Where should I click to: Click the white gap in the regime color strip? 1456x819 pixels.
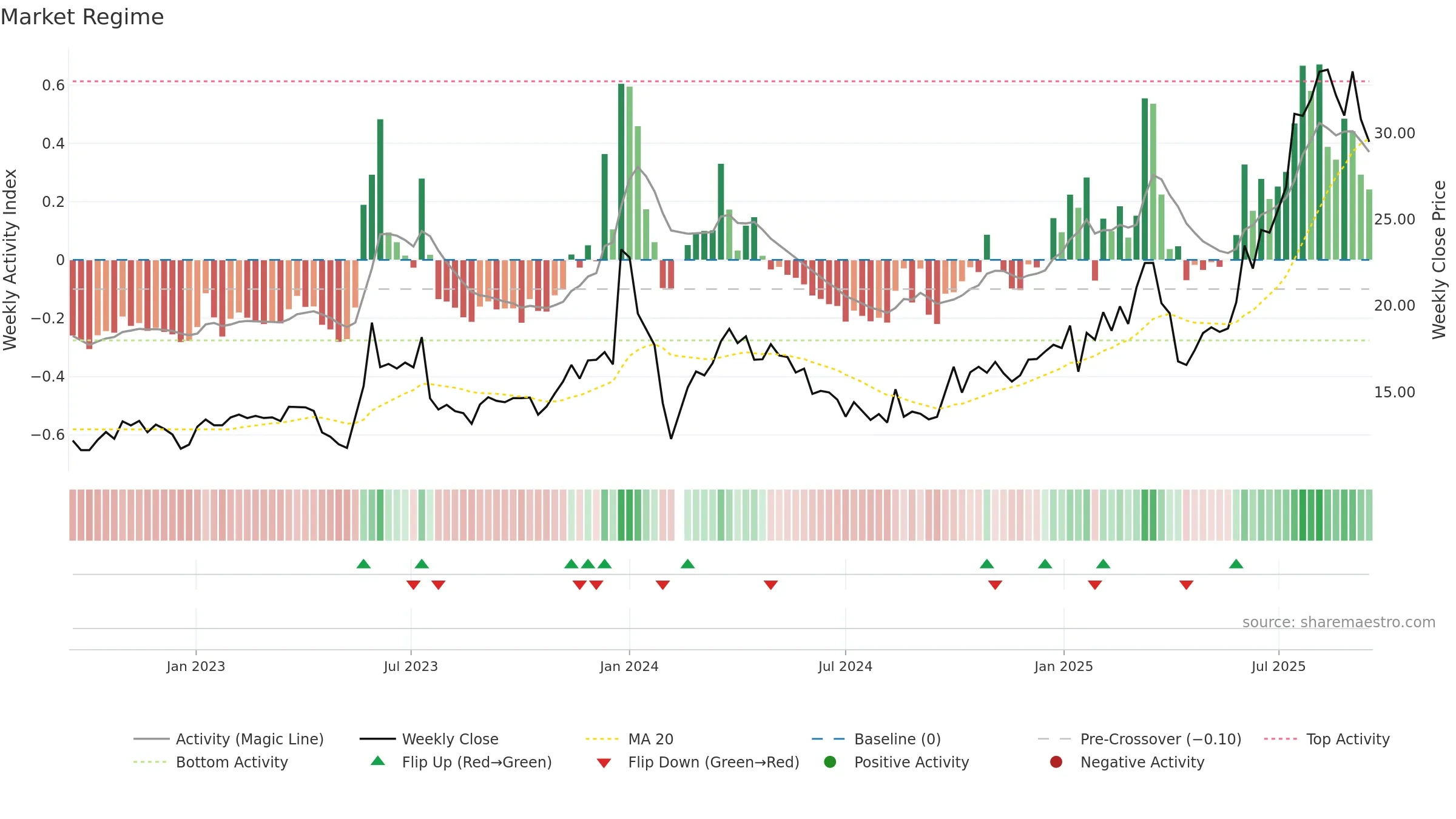[x=679, y=515]
